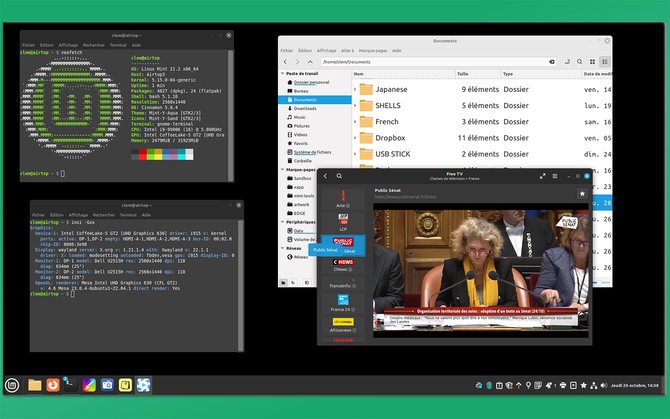Open Bureau in the file manager sidebar
The image size is (670, 419).
pos(301,91)
